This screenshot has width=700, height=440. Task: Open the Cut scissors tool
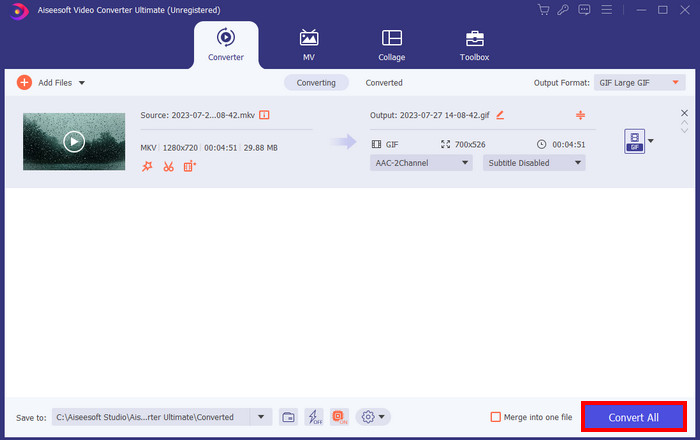168,166
